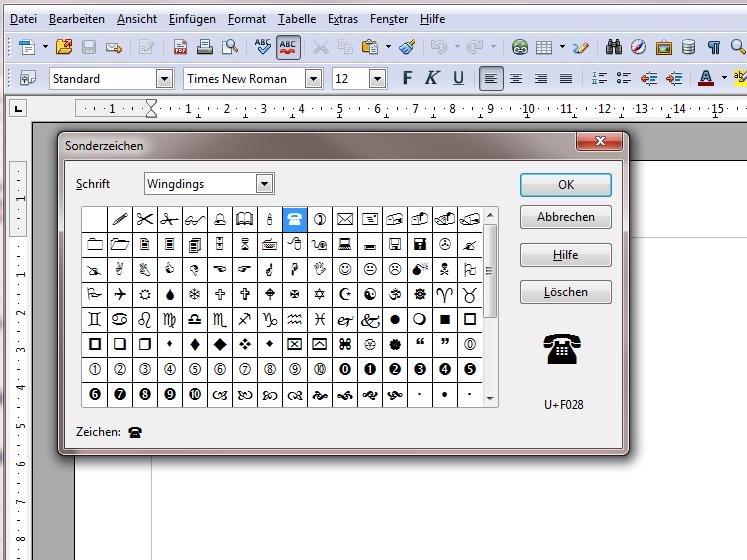Pick the envelope symbol in the Wingdings grid
Viewport: 747px width, 560px height.
[x=345, y=219]
